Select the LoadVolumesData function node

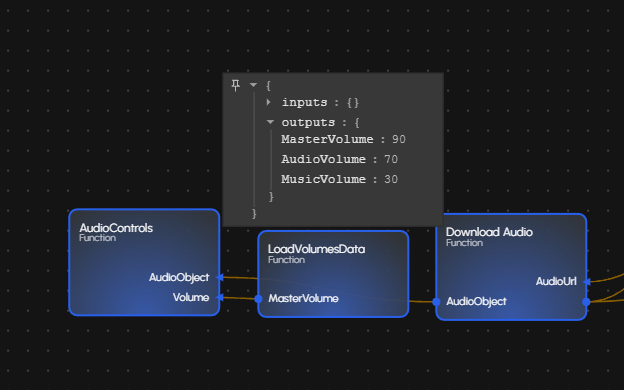point(333,274)
